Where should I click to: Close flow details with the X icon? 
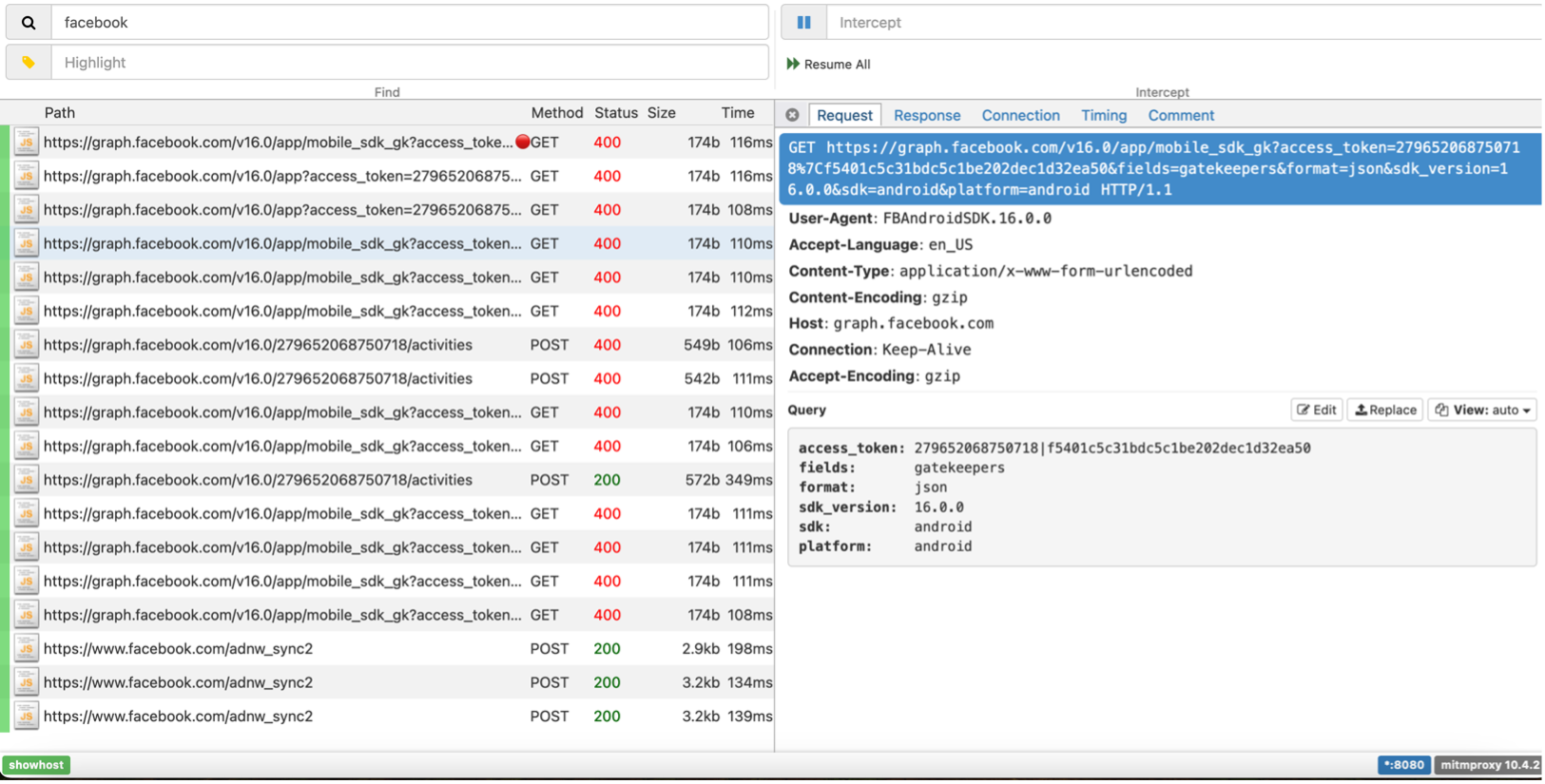[792, 115]
